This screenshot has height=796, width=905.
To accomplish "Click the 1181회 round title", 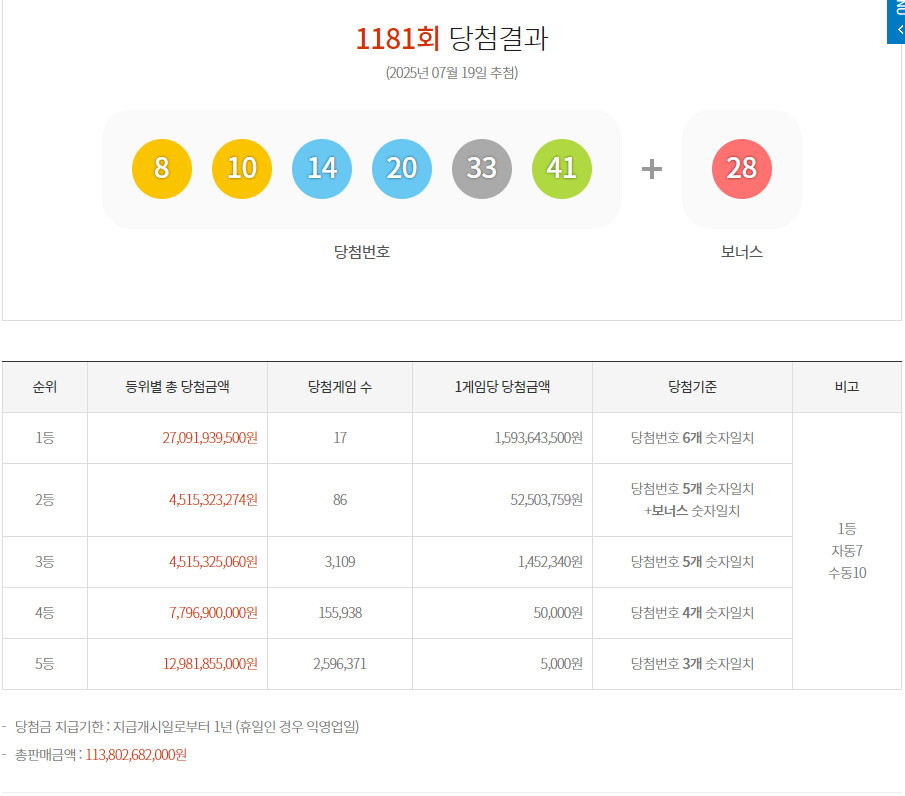I will (x=397, y=39).
